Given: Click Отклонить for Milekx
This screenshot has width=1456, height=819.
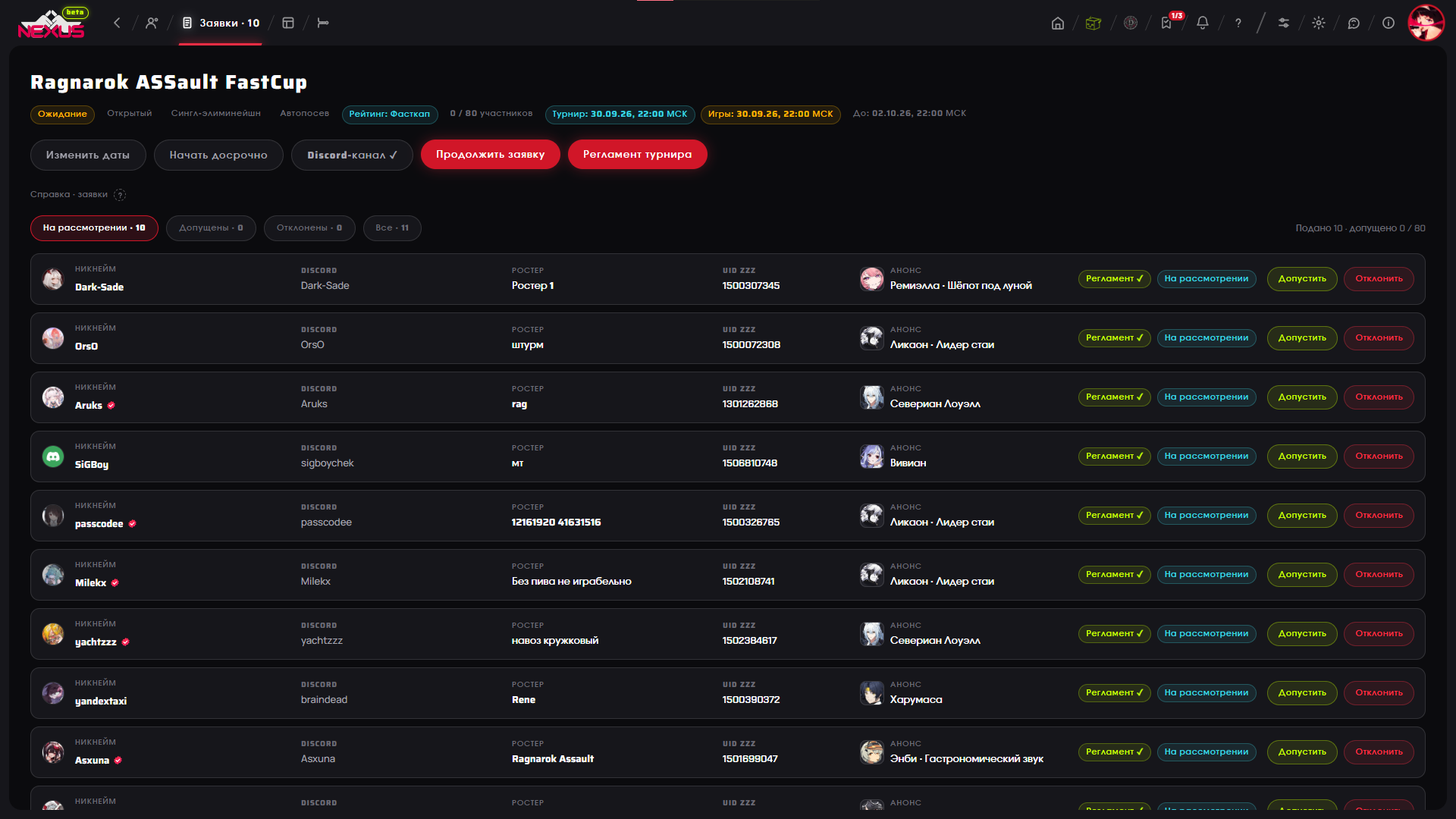Looking at the screenshot, I should (1379, 575).
